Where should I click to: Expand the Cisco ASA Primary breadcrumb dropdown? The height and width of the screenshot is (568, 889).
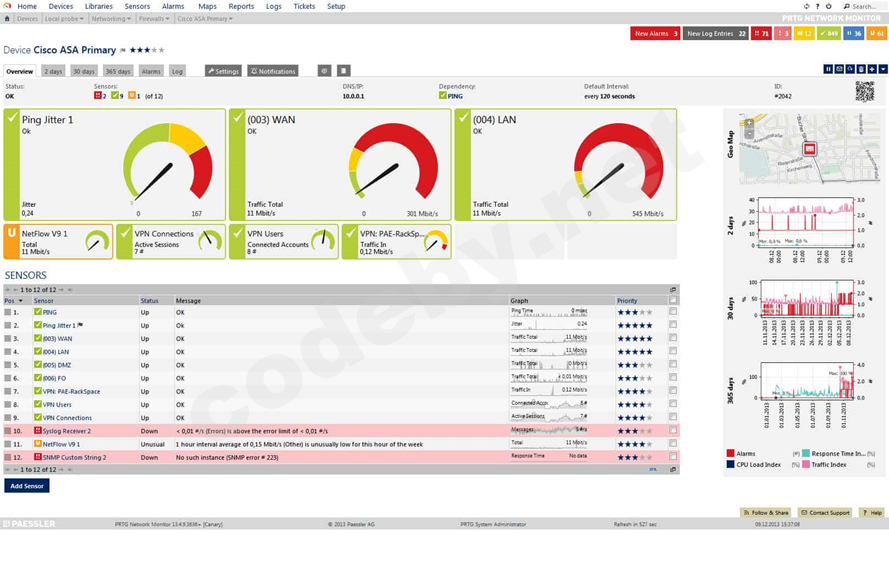[x=231, y=19]
